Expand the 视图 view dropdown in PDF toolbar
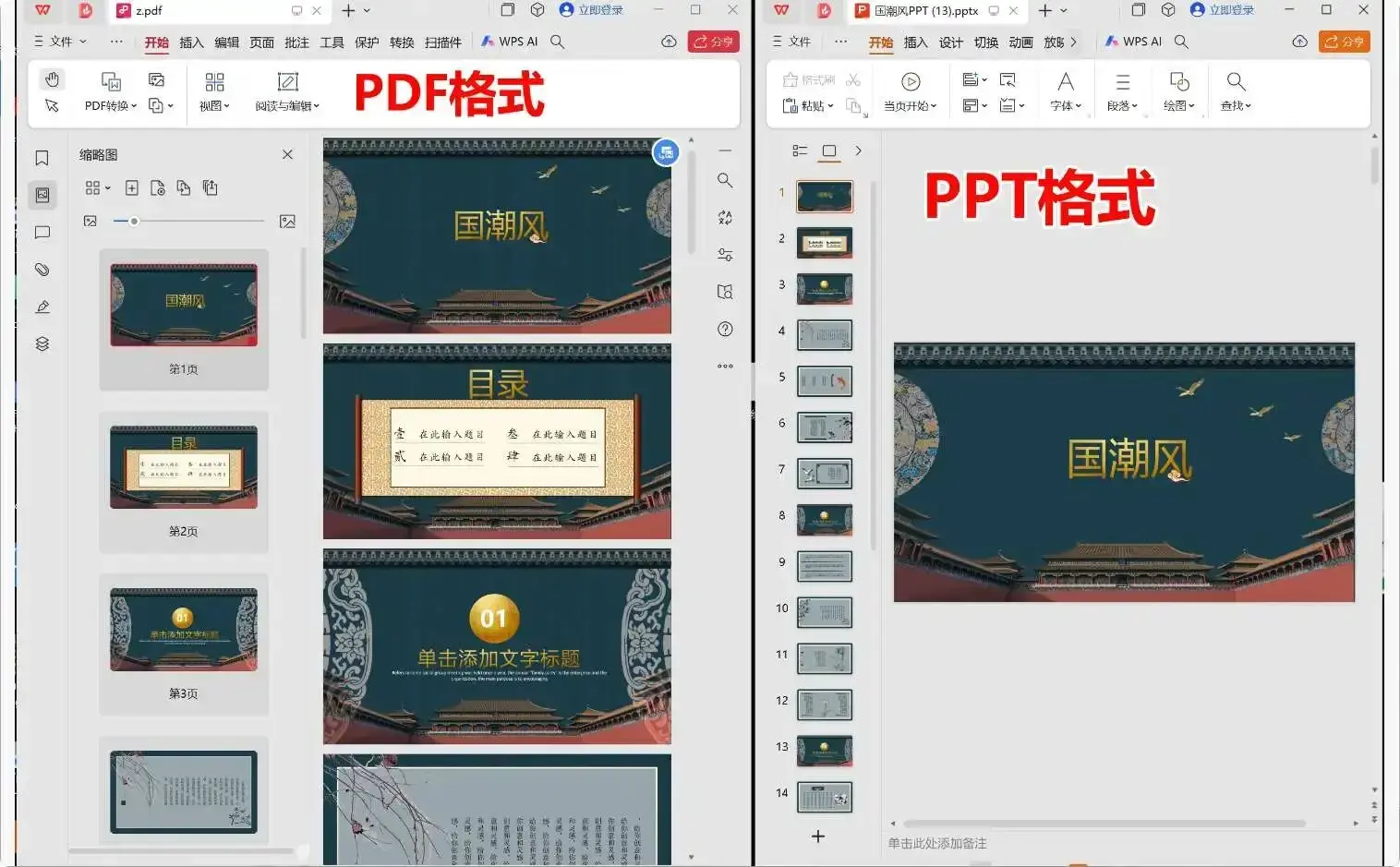The width and height of the screenshot is (1400, 867). [x=214, y=105]
